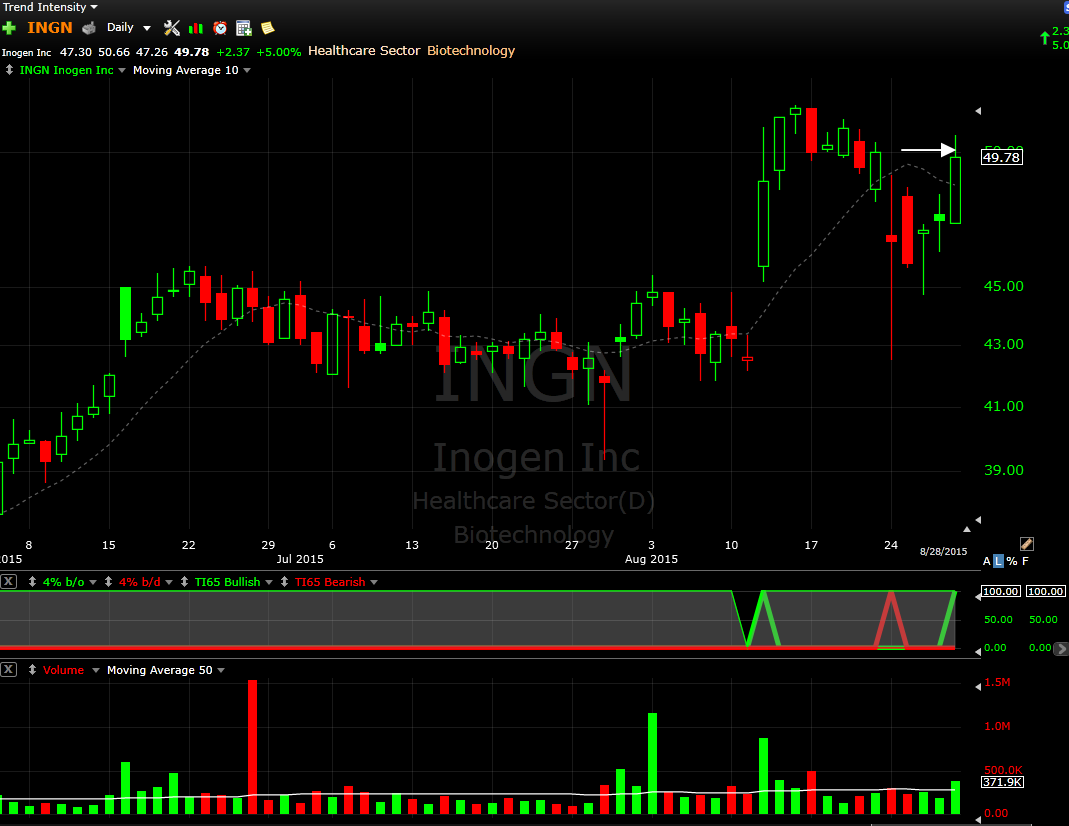
Task: Open the TI65 Bearish indicator dropdown
Action: 374,582
